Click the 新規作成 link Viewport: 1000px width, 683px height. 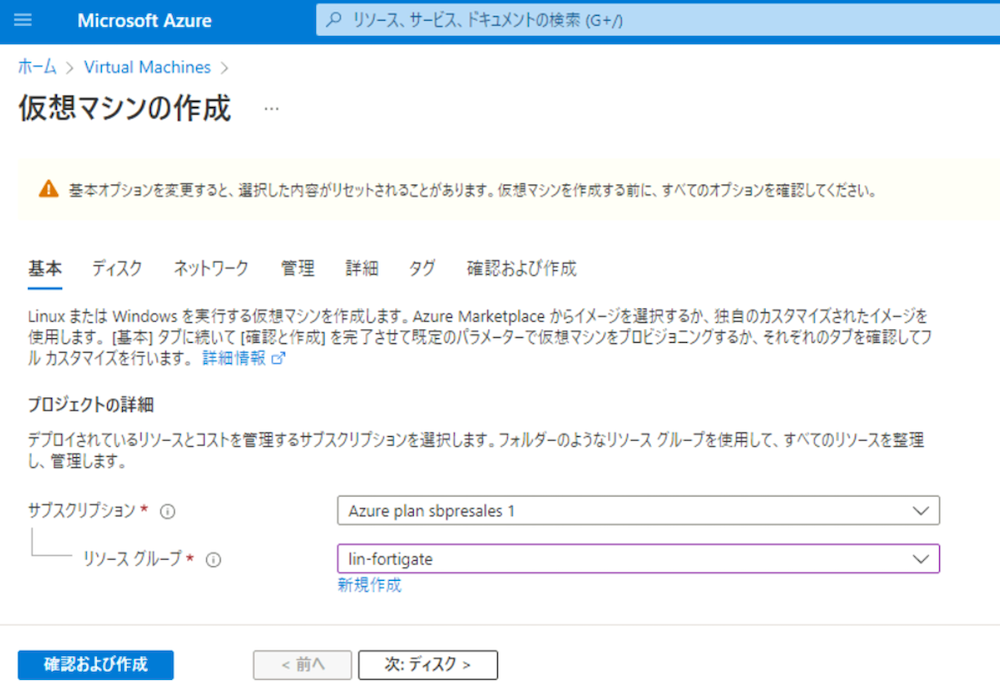369,585
